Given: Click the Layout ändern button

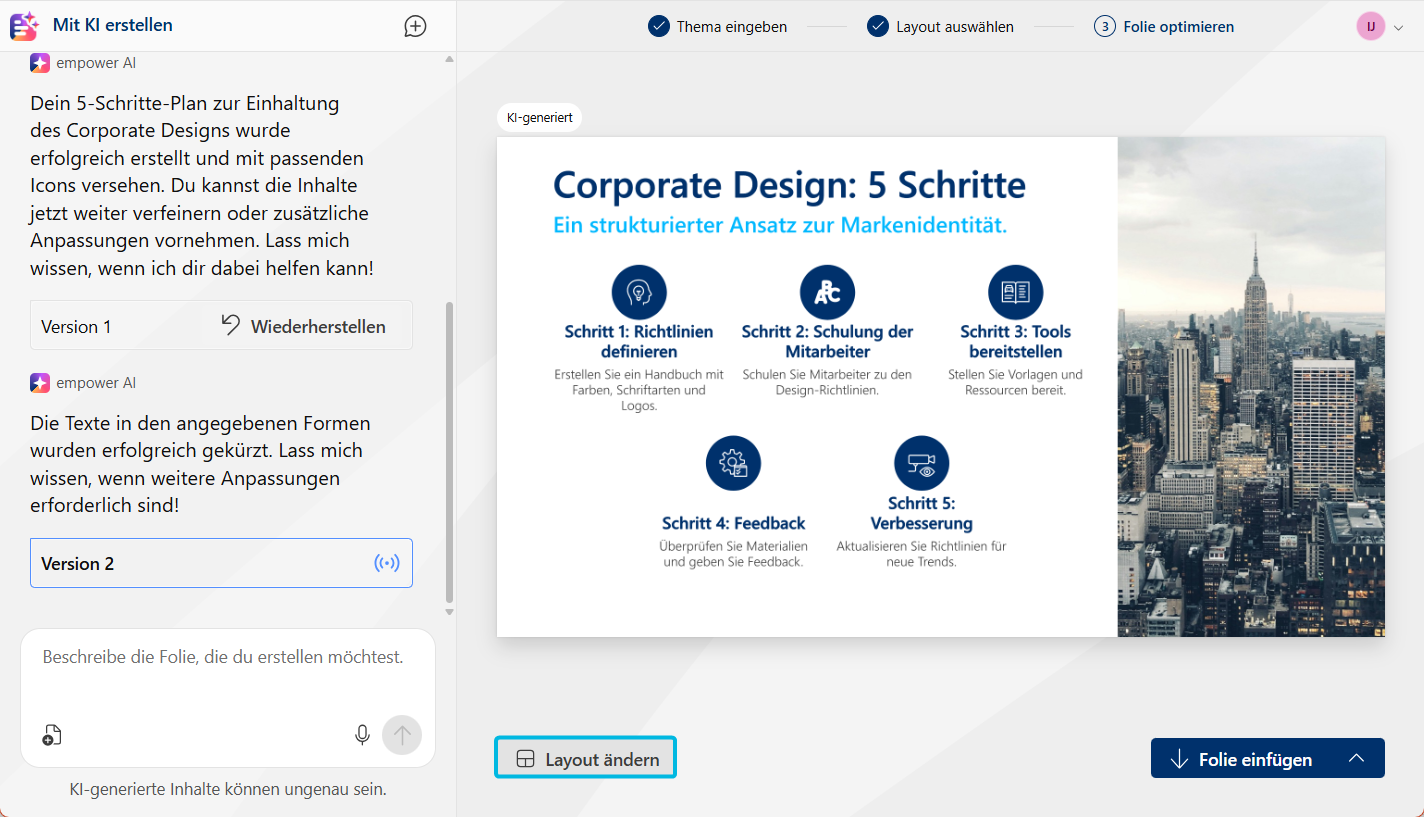Looking at the screenshot, I should [x=586, y=758].
